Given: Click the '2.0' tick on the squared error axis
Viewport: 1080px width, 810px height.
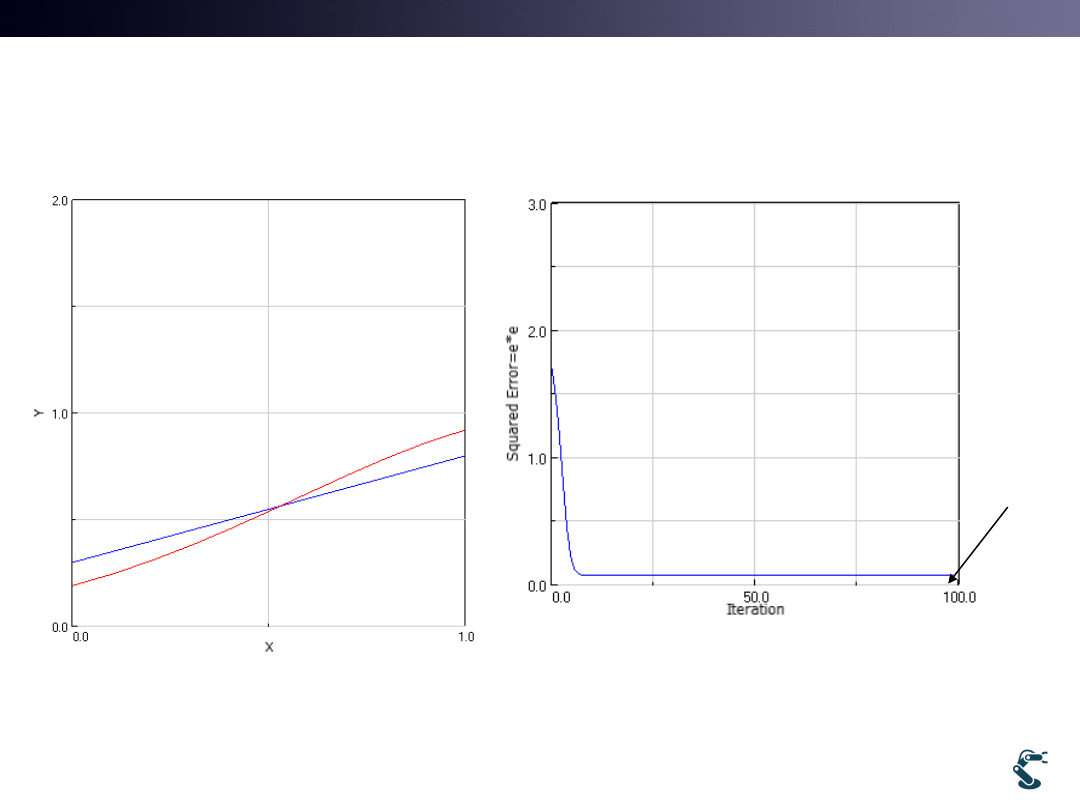Looking at the screenshot, I should tap(536, 331).
